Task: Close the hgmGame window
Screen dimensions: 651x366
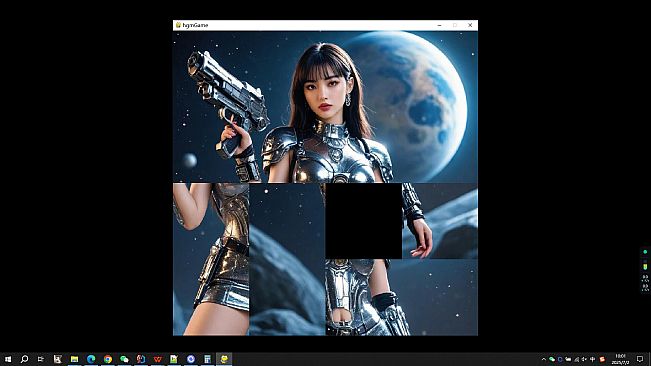Action: point(470,25)
